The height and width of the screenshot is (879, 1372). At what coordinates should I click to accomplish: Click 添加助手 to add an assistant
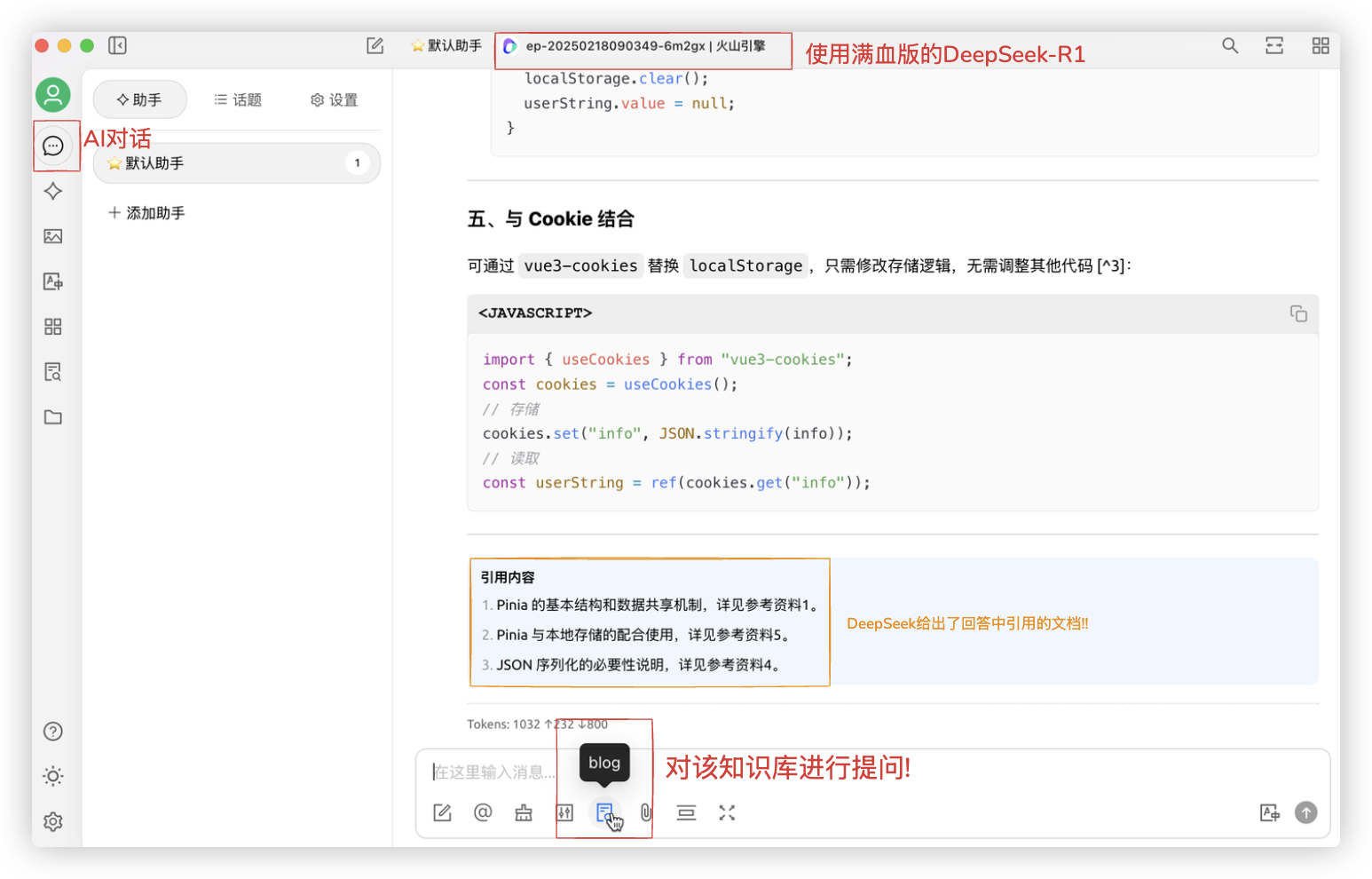point(146,212)
